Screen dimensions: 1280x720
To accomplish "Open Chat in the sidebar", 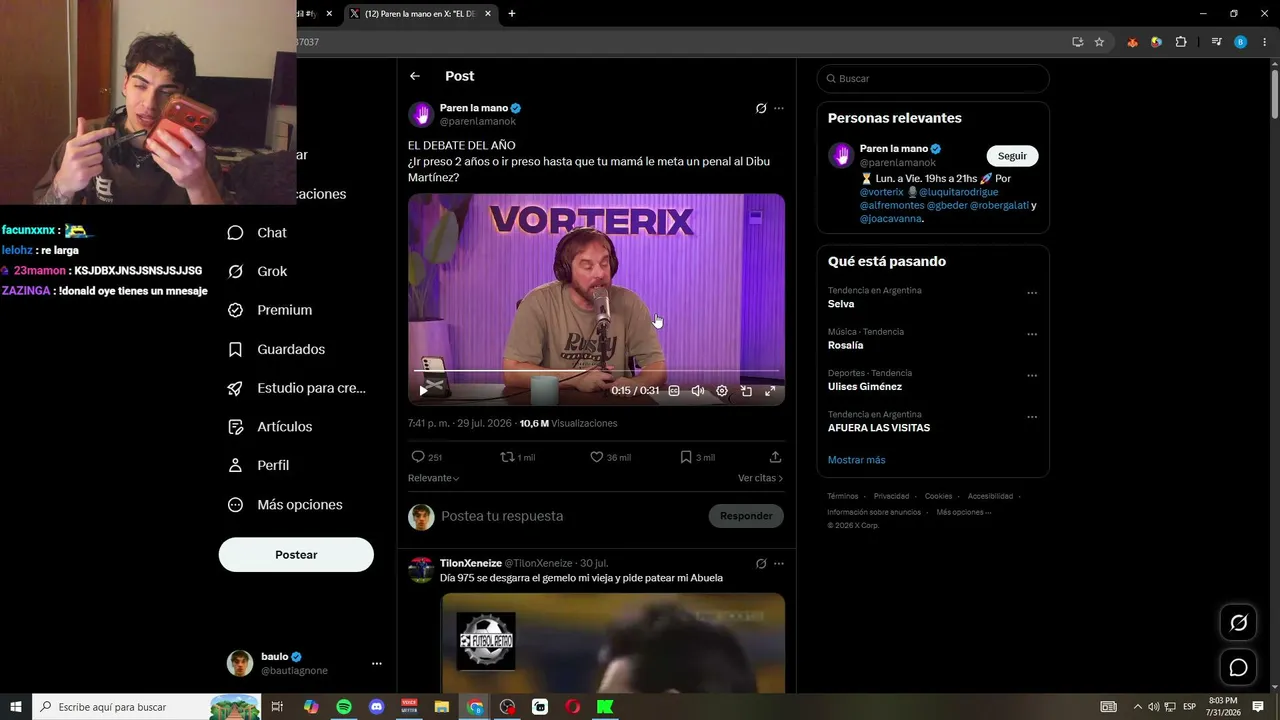I will 257,233.
